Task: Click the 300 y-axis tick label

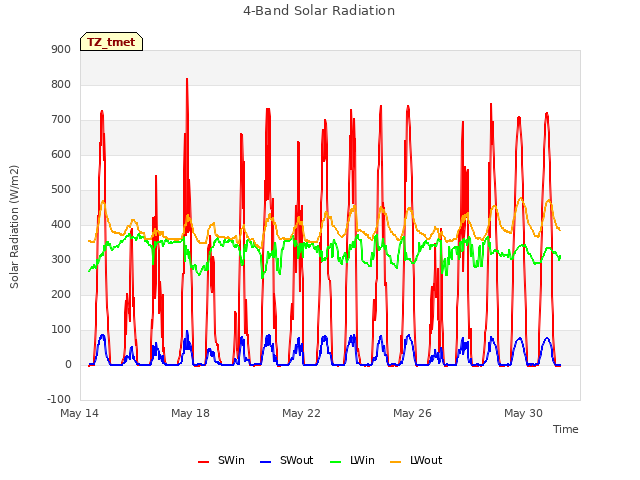Action: [x=61, y=260]
